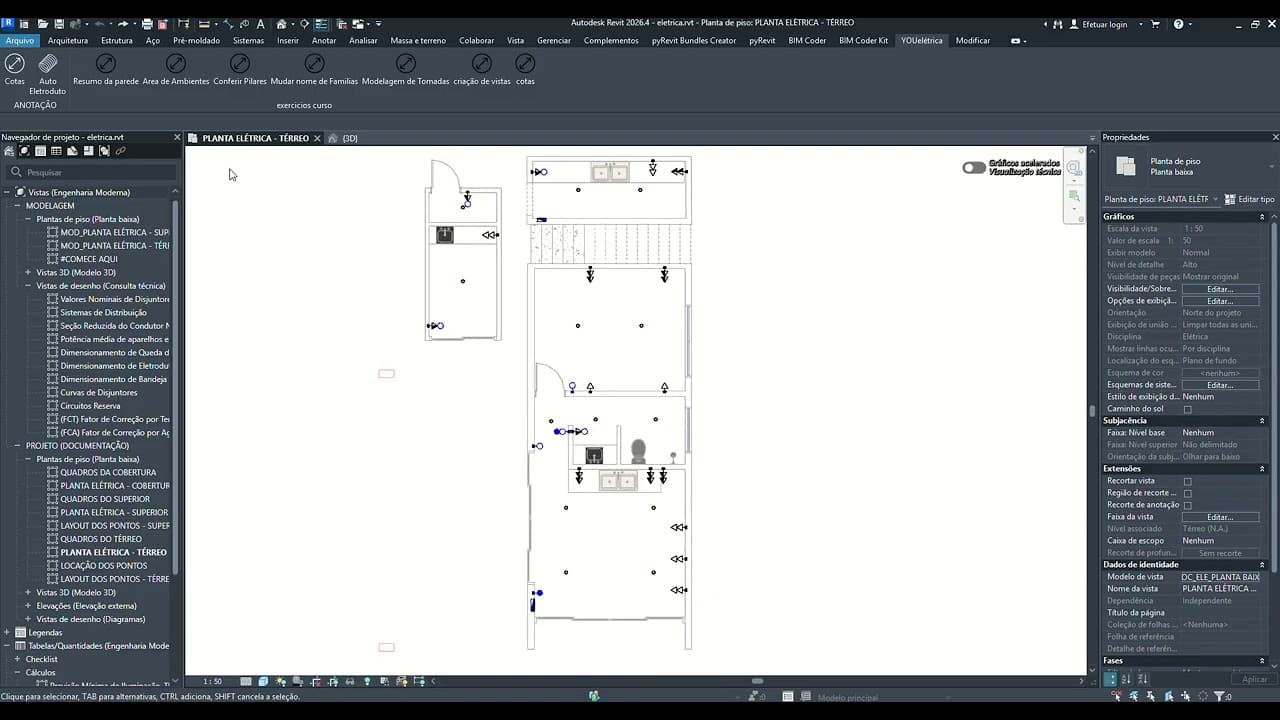Open the Planta de piso type selector dropdown
1280x720 pixels.
[1162, 199]
